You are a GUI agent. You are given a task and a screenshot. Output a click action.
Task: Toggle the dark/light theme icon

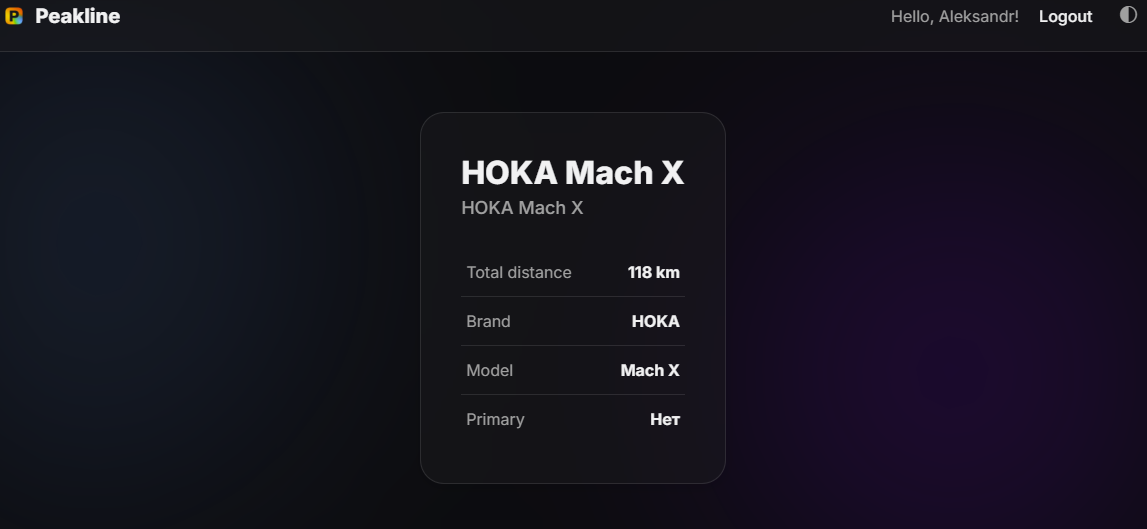tap(1128, 15)
